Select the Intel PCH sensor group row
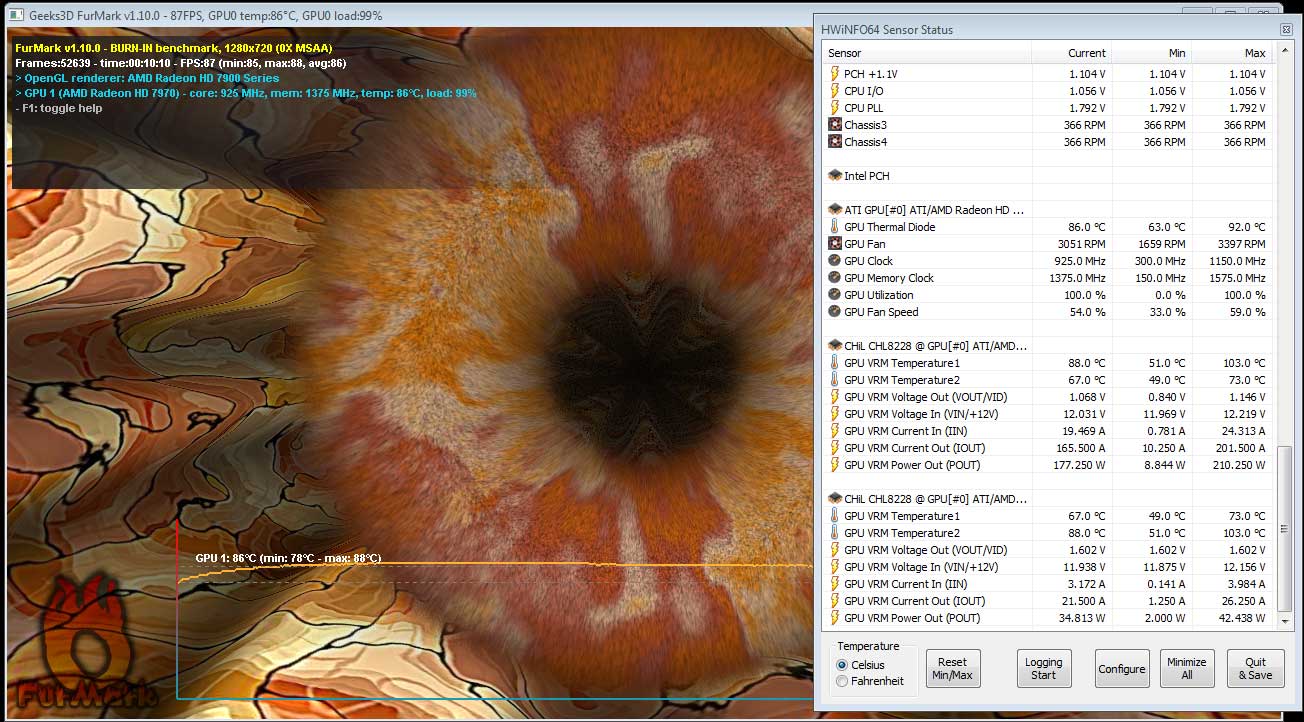Screen dimensions: 1304x722 pyautogui.click(x=1049, y=176)
